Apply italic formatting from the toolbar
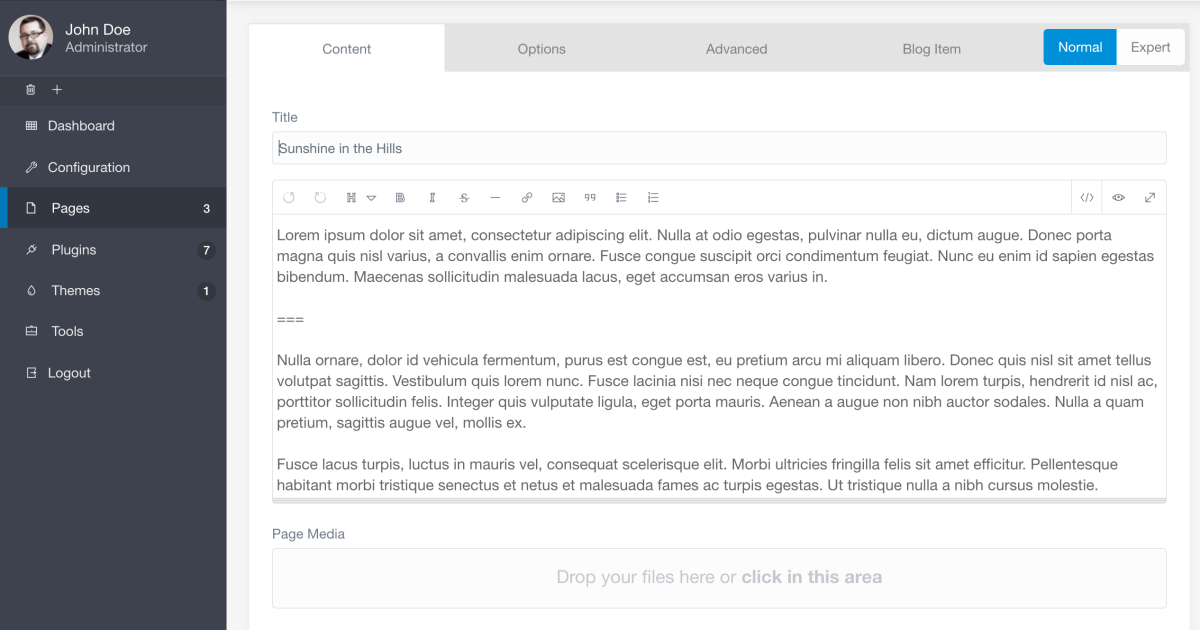This screenshot has width=1200, height=630. point(432,198)
